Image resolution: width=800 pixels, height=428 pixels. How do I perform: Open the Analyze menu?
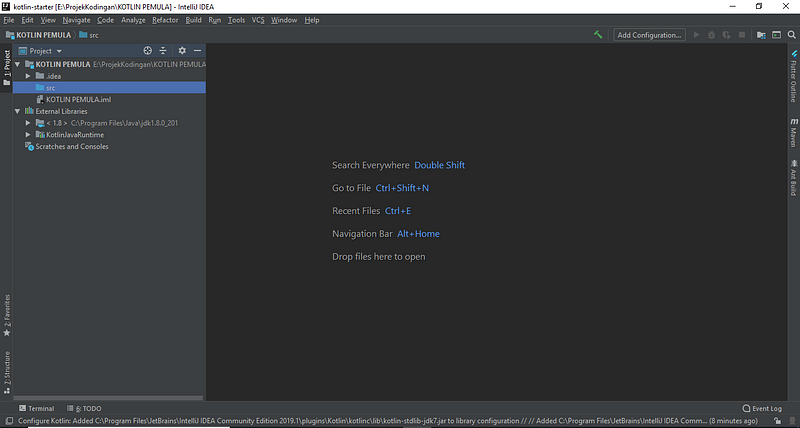point(133,20)
